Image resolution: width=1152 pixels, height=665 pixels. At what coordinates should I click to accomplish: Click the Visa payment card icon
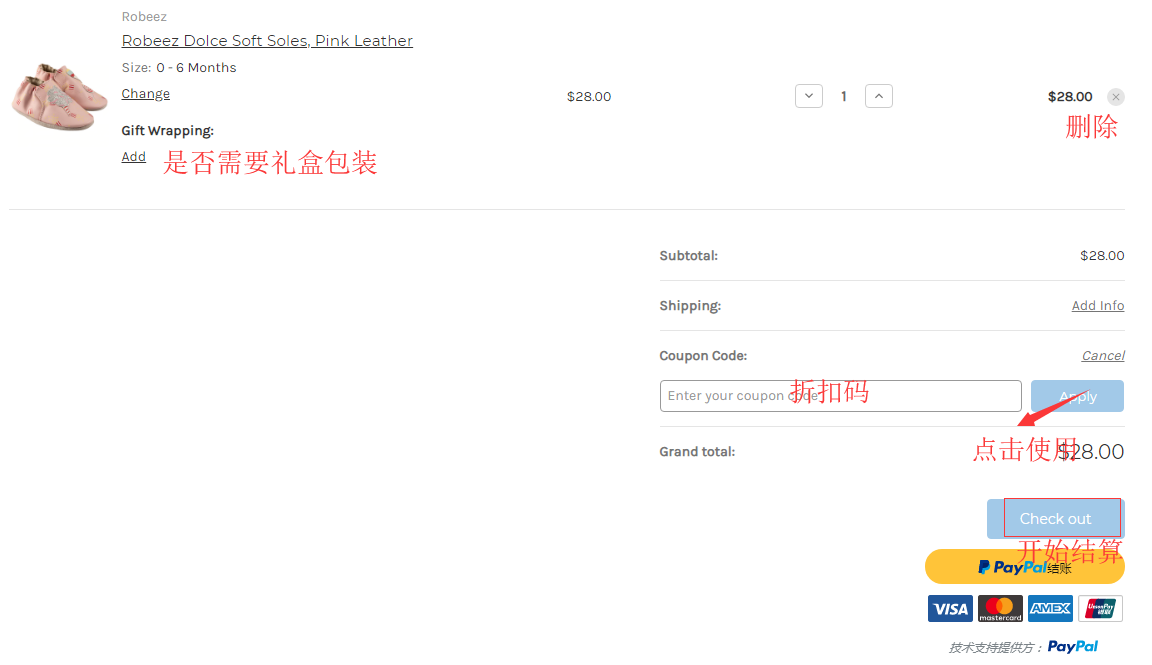point(950,608)
